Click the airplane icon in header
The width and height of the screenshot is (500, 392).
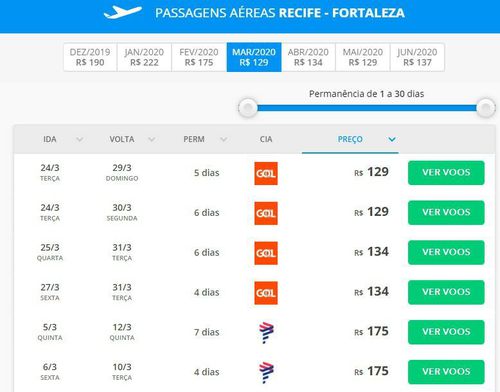[123, 13]
